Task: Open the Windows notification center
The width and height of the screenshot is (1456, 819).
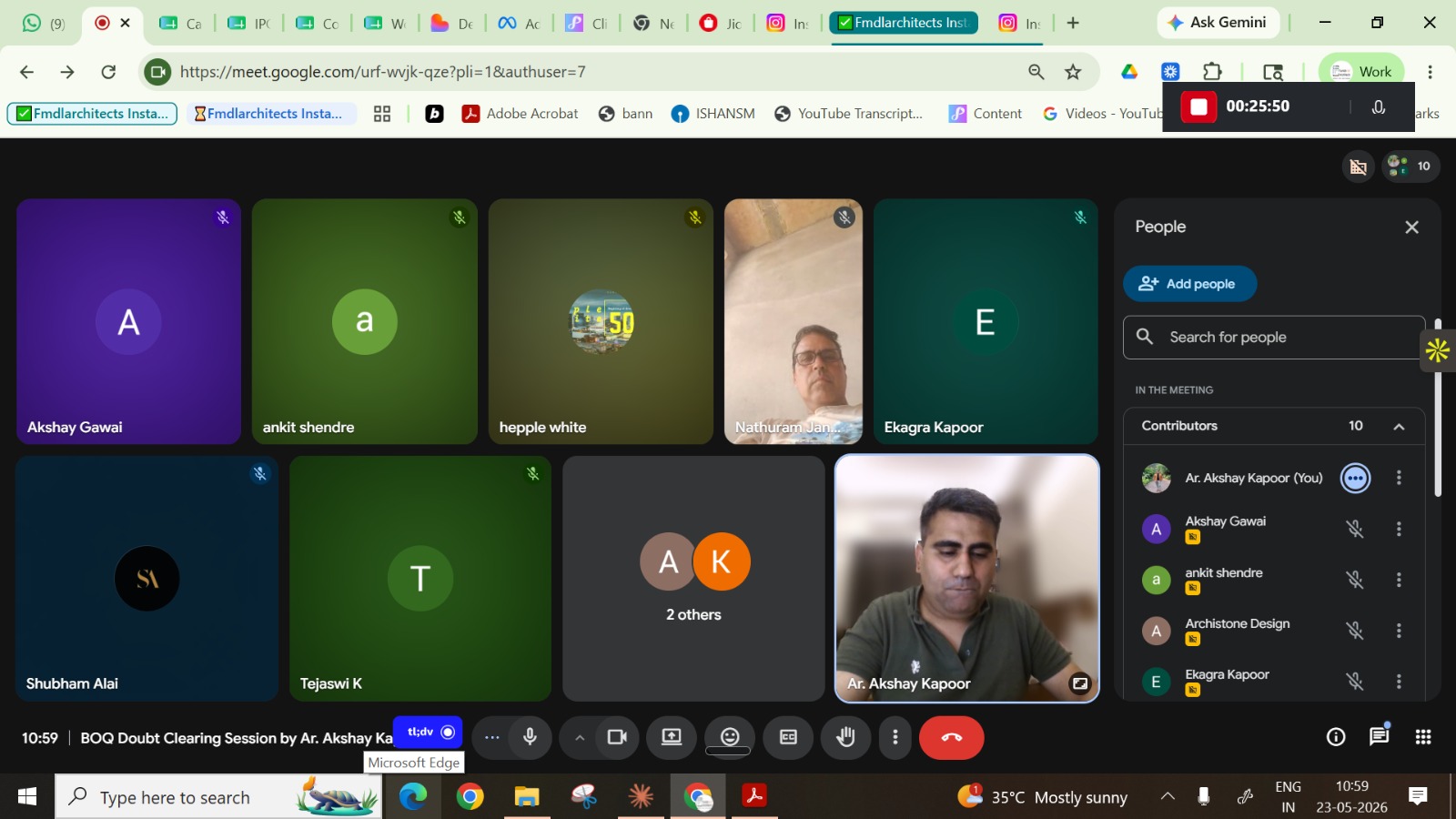Action: 1417,797
